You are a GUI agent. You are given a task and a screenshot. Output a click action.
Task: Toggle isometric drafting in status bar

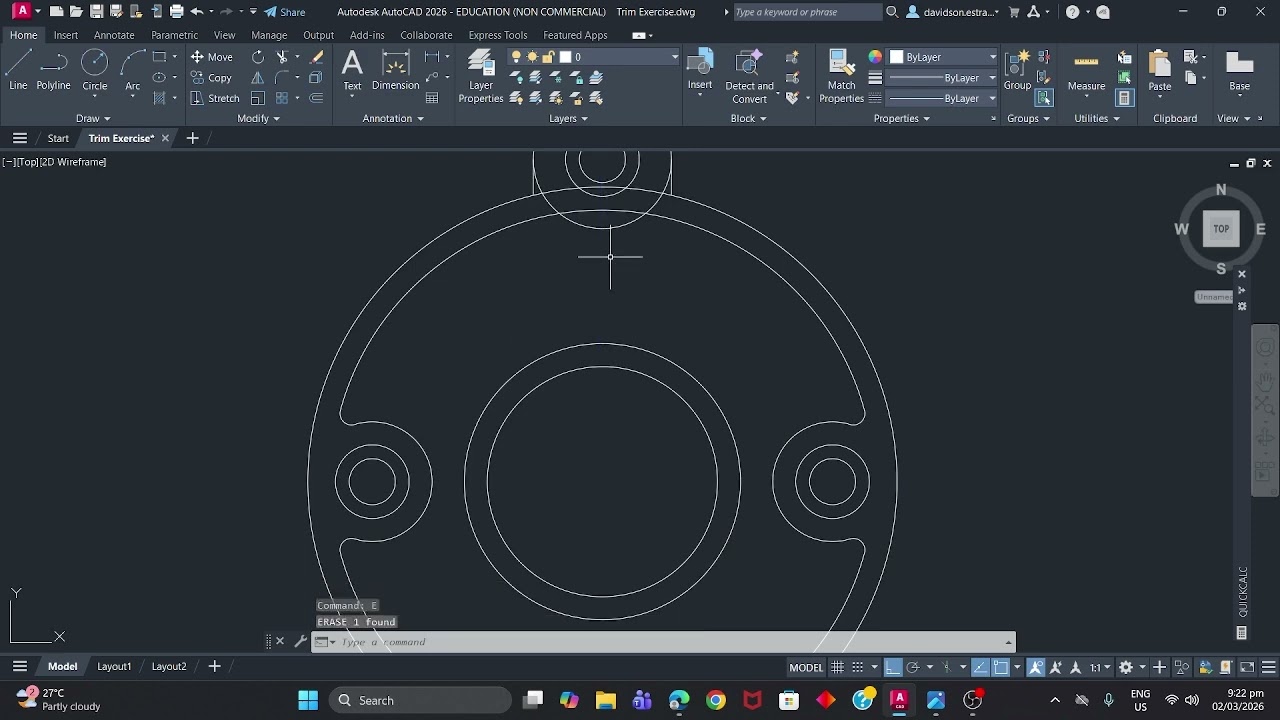tap(946, 667)
